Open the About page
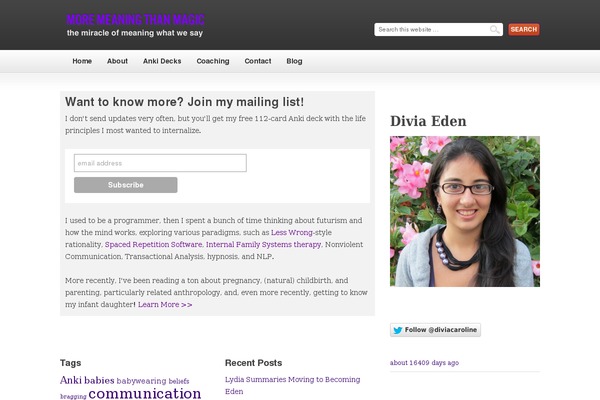The image size is (600, 400). point(117,61)
